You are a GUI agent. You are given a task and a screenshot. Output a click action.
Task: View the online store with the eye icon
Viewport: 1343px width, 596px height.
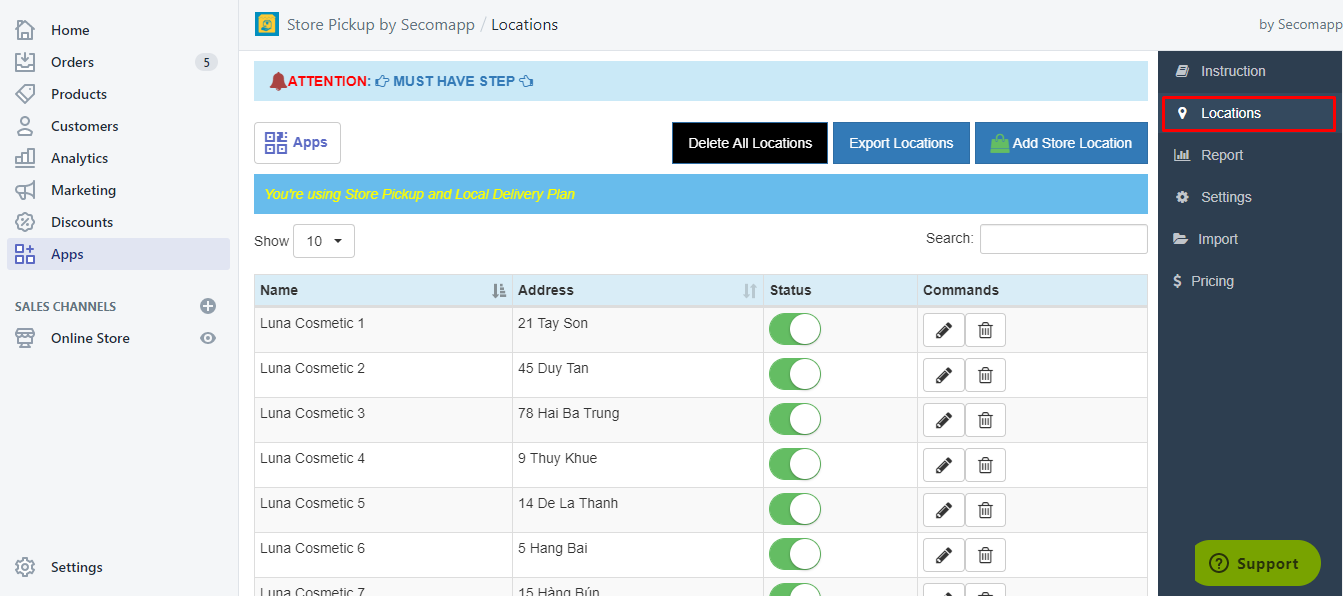pos(208,338)
